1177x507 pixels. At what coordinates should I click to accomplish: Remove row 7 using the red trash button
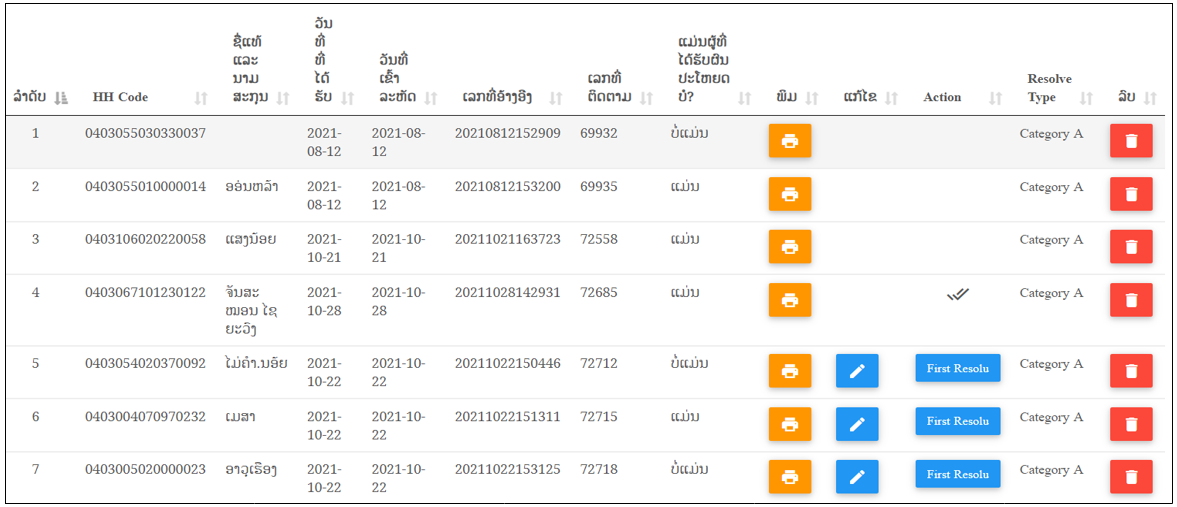tap(1131, 477)
